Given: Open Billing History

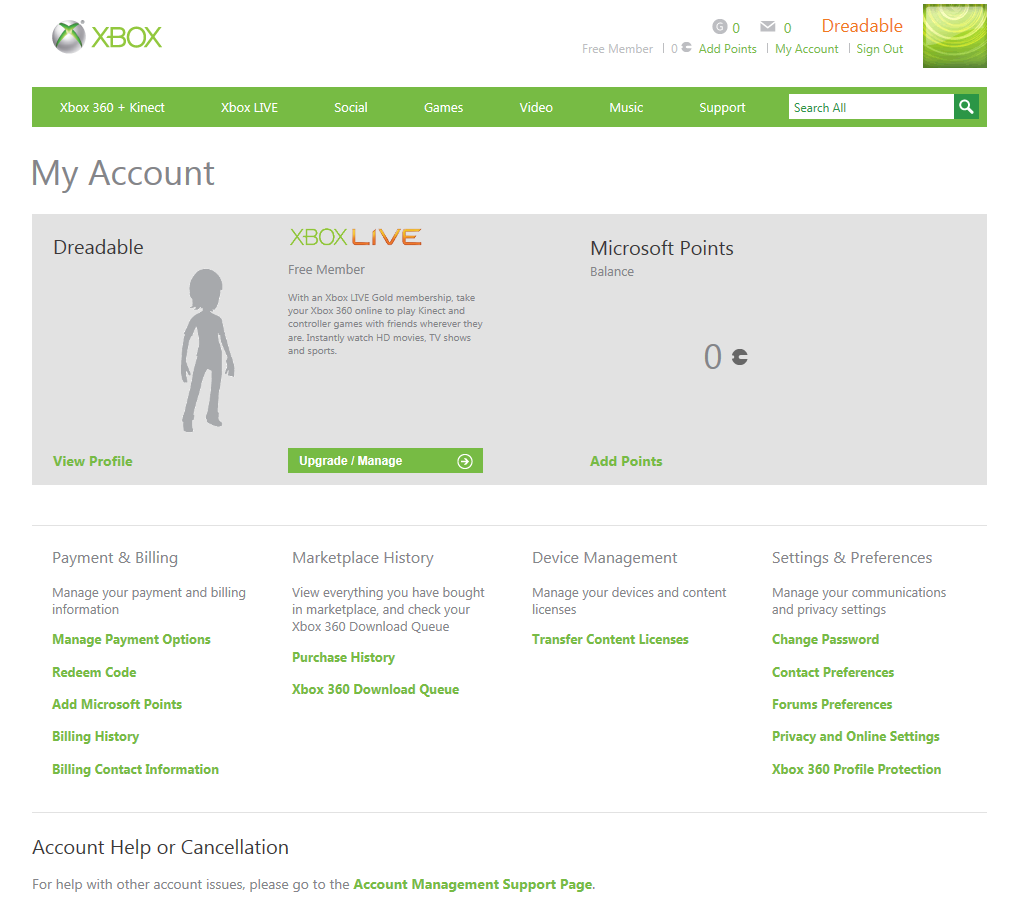Looking at the screenshot, I should tap(96, 737).
